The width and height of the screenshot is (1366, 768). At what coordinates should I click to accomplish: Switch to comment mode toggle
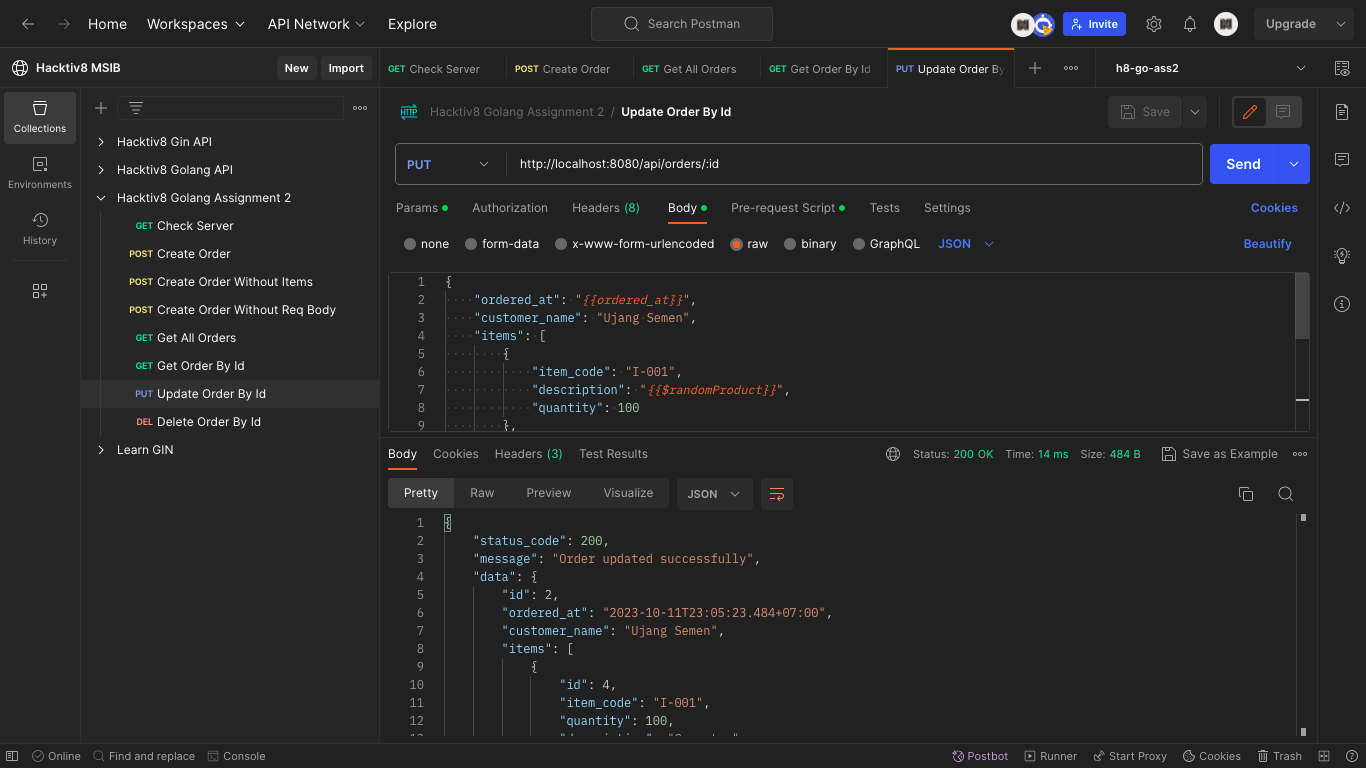(1283, 112)
